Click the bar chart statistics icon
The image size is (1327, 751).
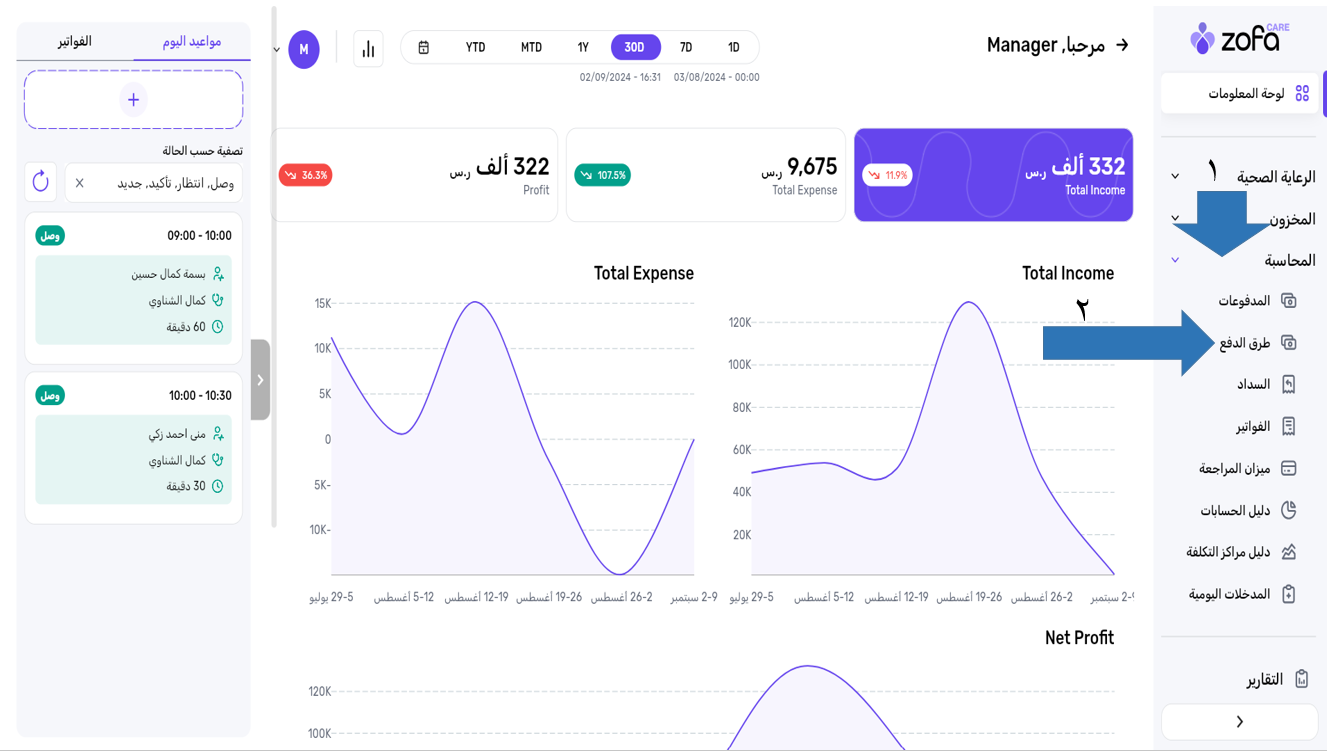point(368,49)
